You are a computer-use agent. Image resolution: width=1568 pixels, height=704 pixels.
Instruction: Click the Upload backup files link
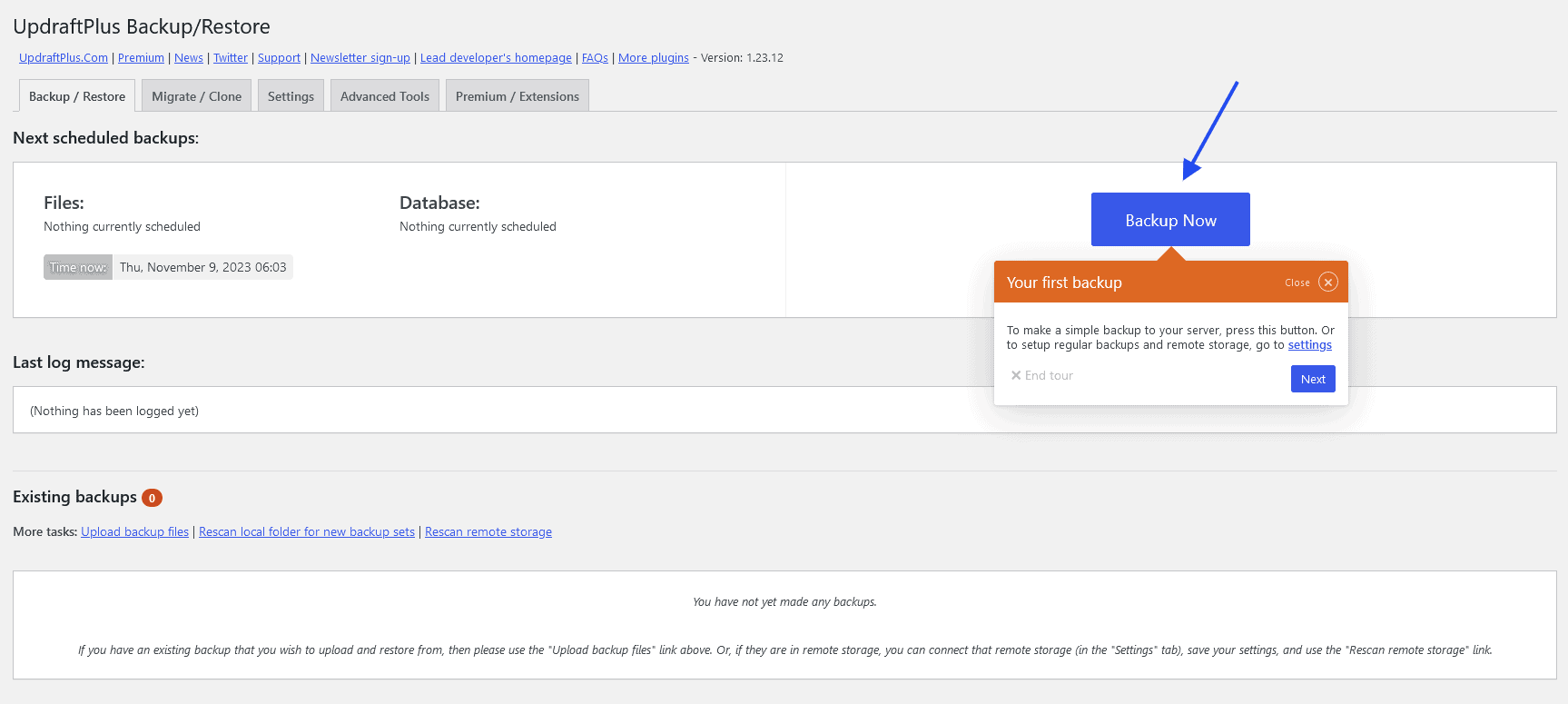point(134,532)
